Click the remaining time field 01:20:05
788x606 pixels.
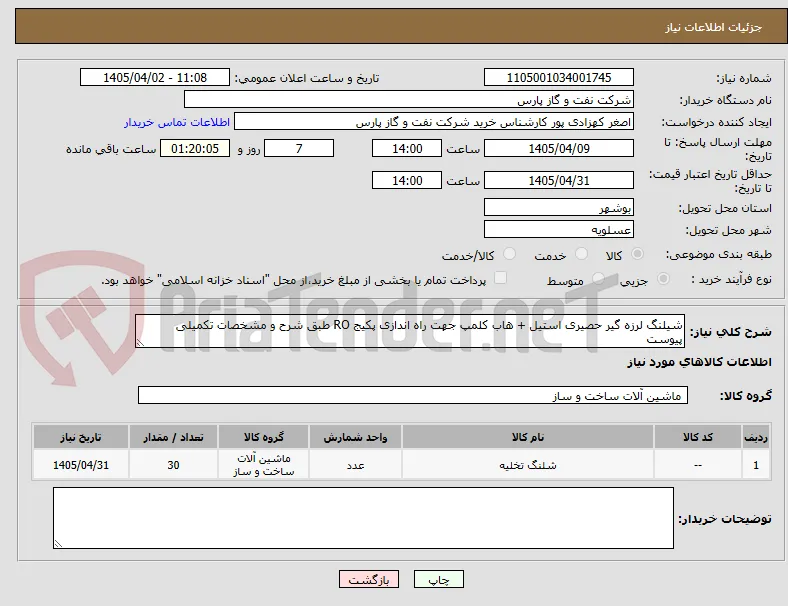point(195,148)
